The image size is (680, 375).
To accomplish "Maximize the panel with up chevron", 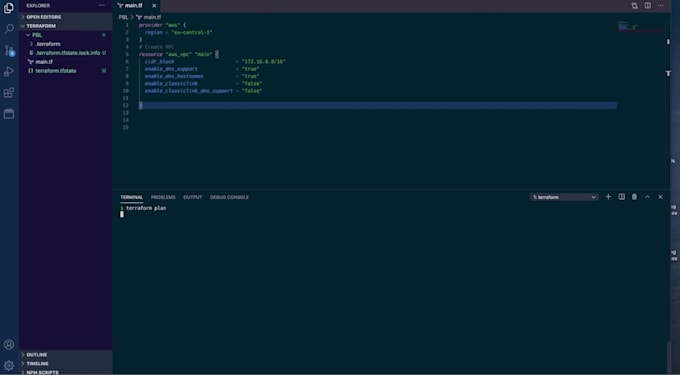I will tap(647, 197).
